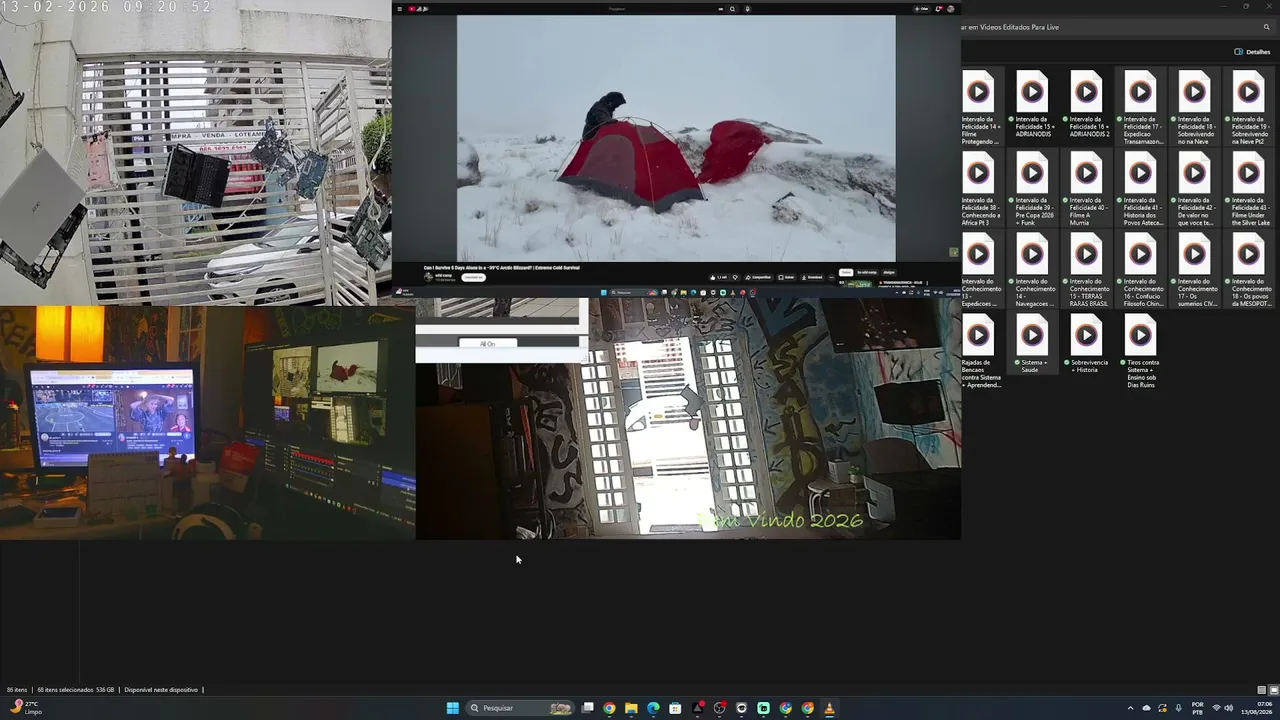The width and height of the screenshot is (1280, 720).
Task: Select file Intervalo da Felicidade 18 - Sobrevivendo na Neve
Action: (x=1195, y=107)
